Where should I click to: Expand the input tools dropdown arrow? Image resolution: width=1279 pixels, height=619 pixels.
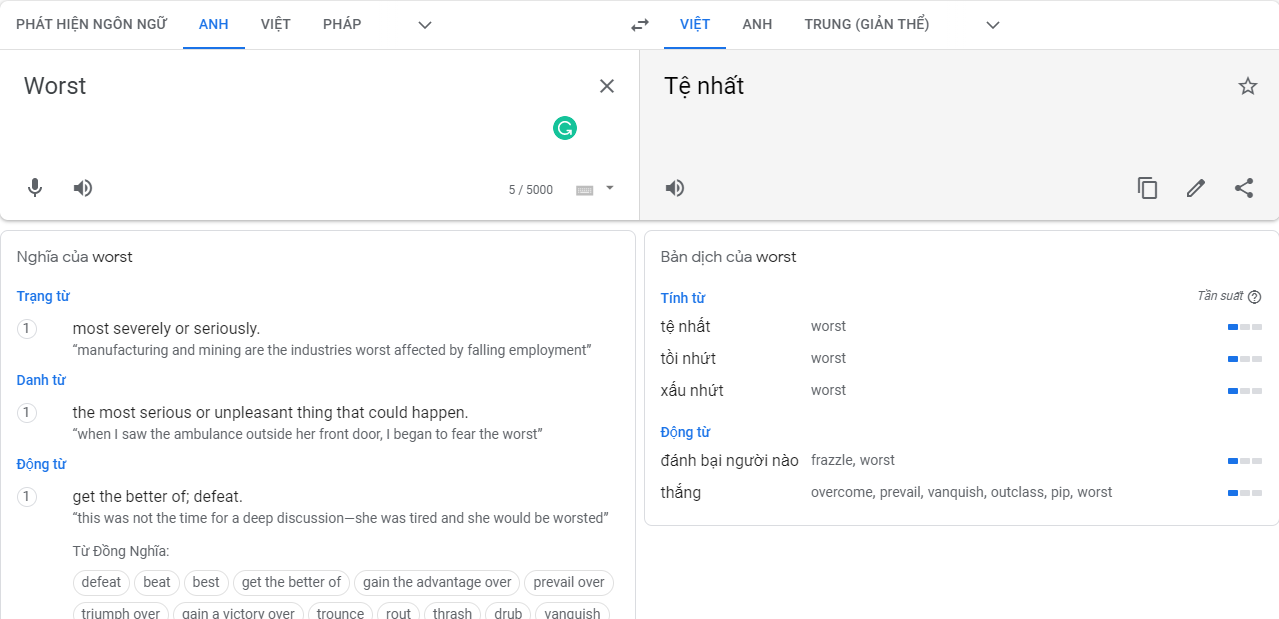[x=610, y=188]
